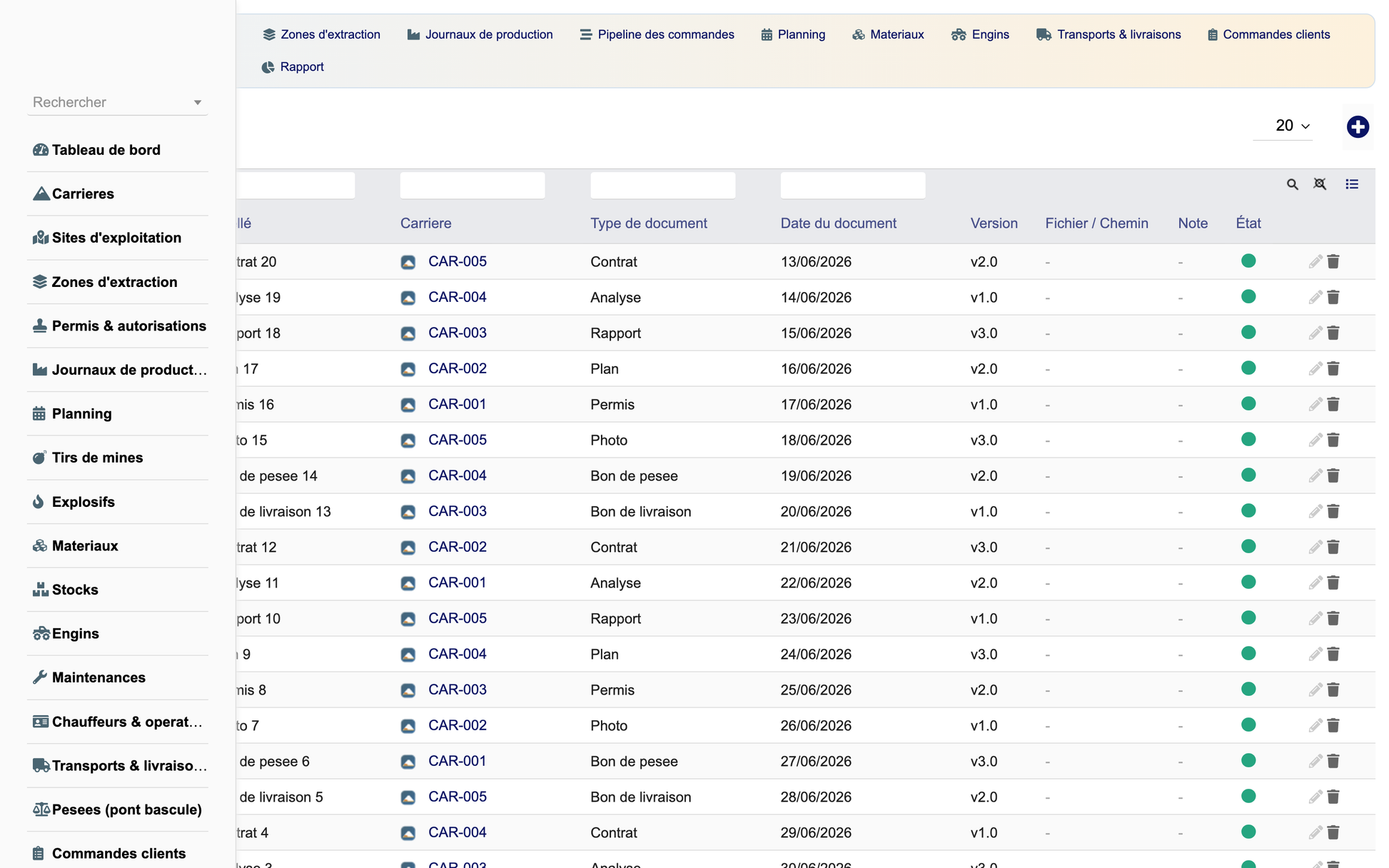
Task: Click the edit pencil for row 15/06/2026
Action: (x=1315, y=333)
